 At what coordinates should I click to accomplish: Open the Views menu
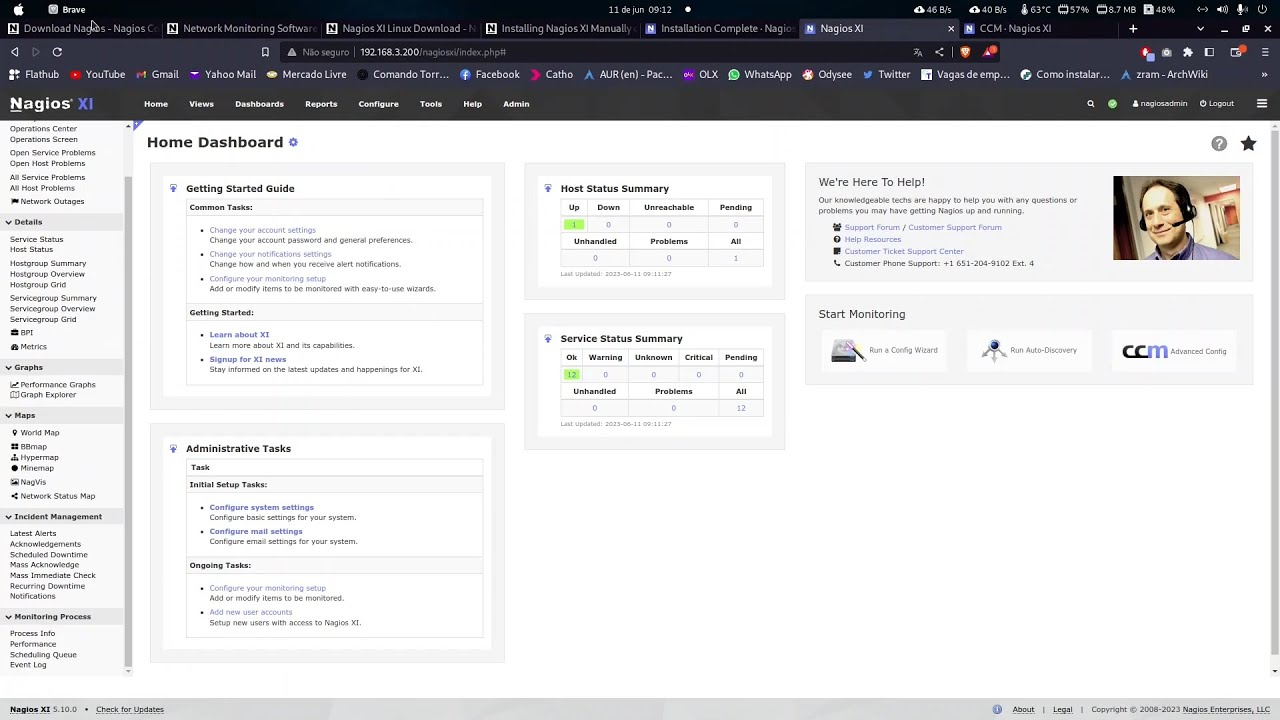(x=201, y=104)
